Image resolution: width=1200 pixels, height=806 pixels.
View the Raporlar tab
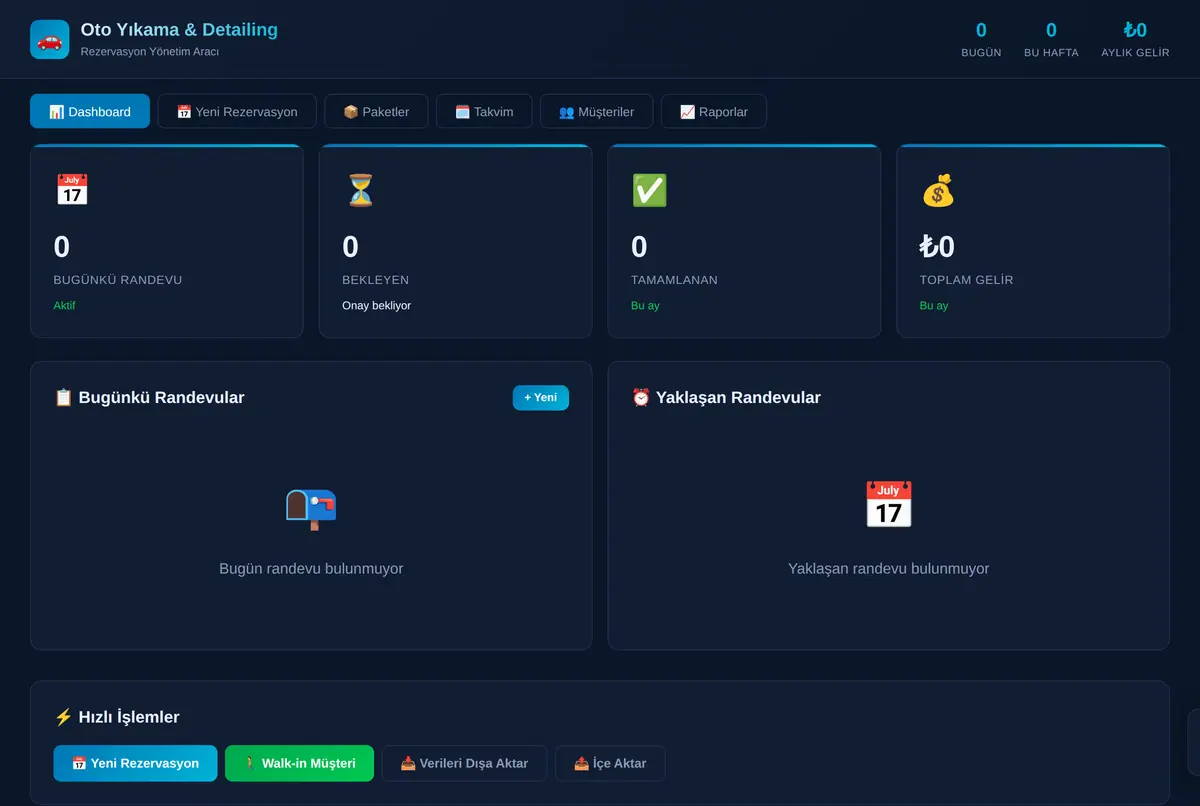pos(714,111)
